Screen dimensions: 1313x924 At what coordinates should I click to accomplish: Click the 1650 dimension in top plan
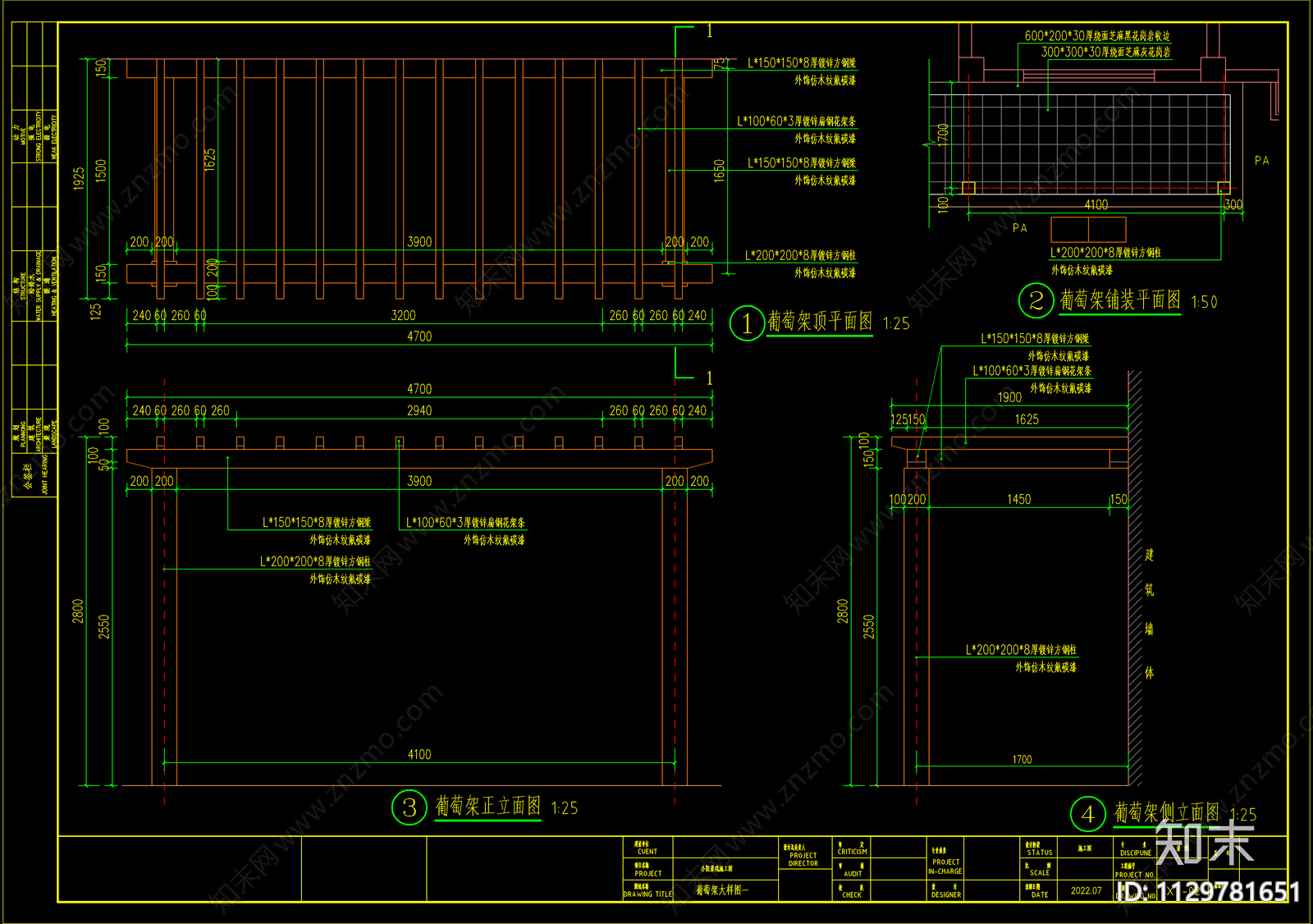[720, 171]
